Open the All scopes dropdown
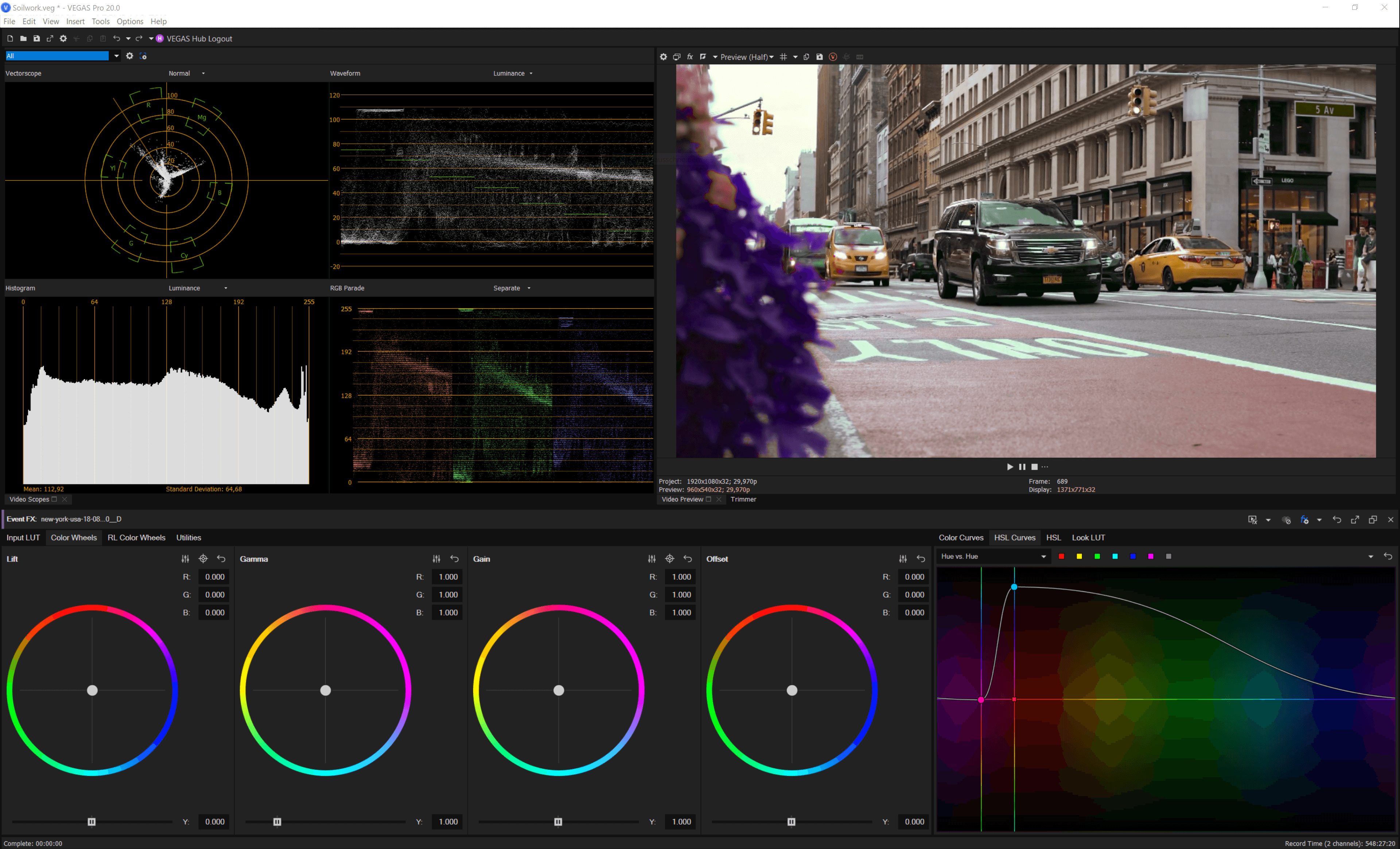Viewport: 1400px width, 849px height. pos(116,56)
